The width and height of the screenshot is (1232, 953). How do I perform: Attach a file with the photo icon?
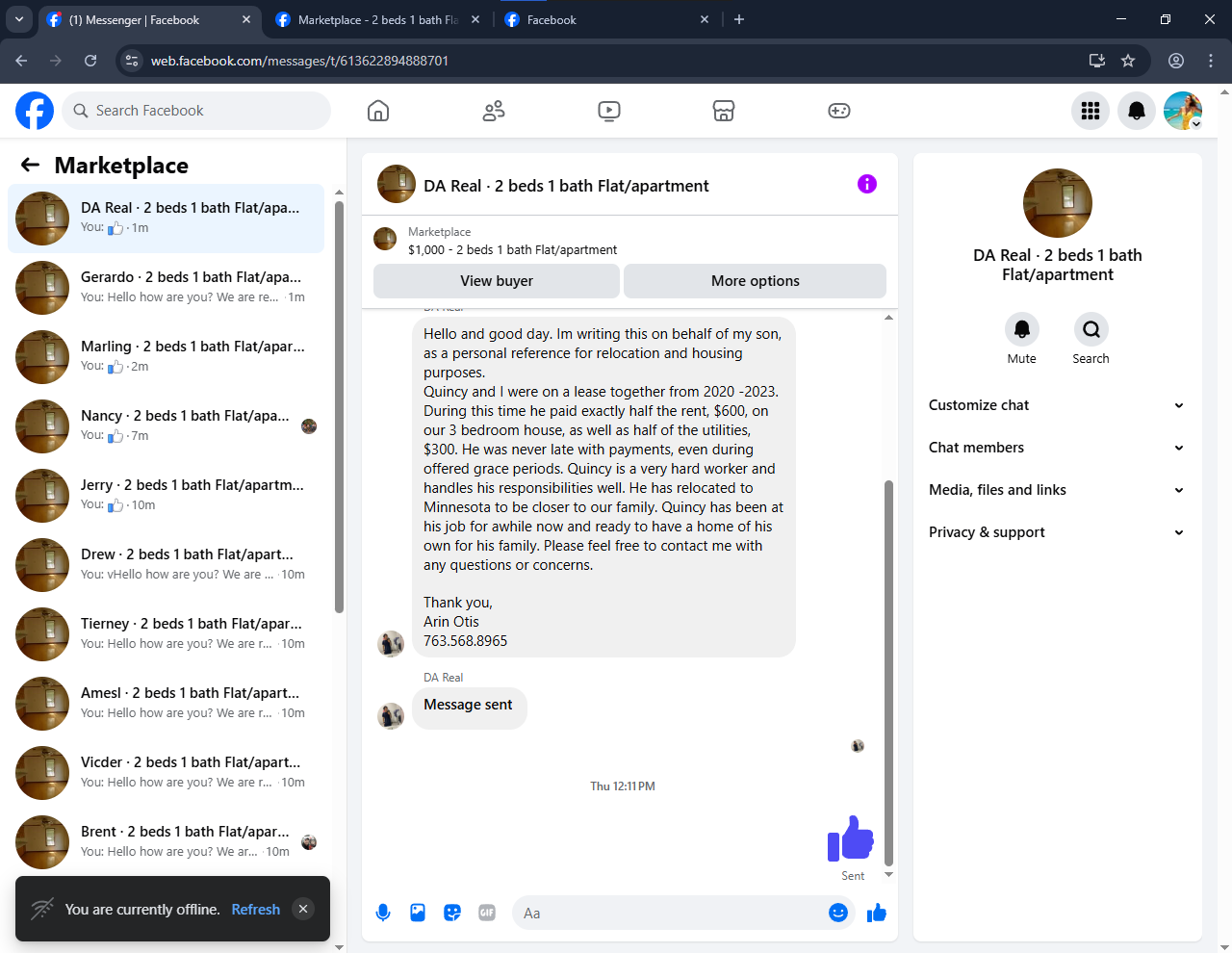tap(418, 913)
